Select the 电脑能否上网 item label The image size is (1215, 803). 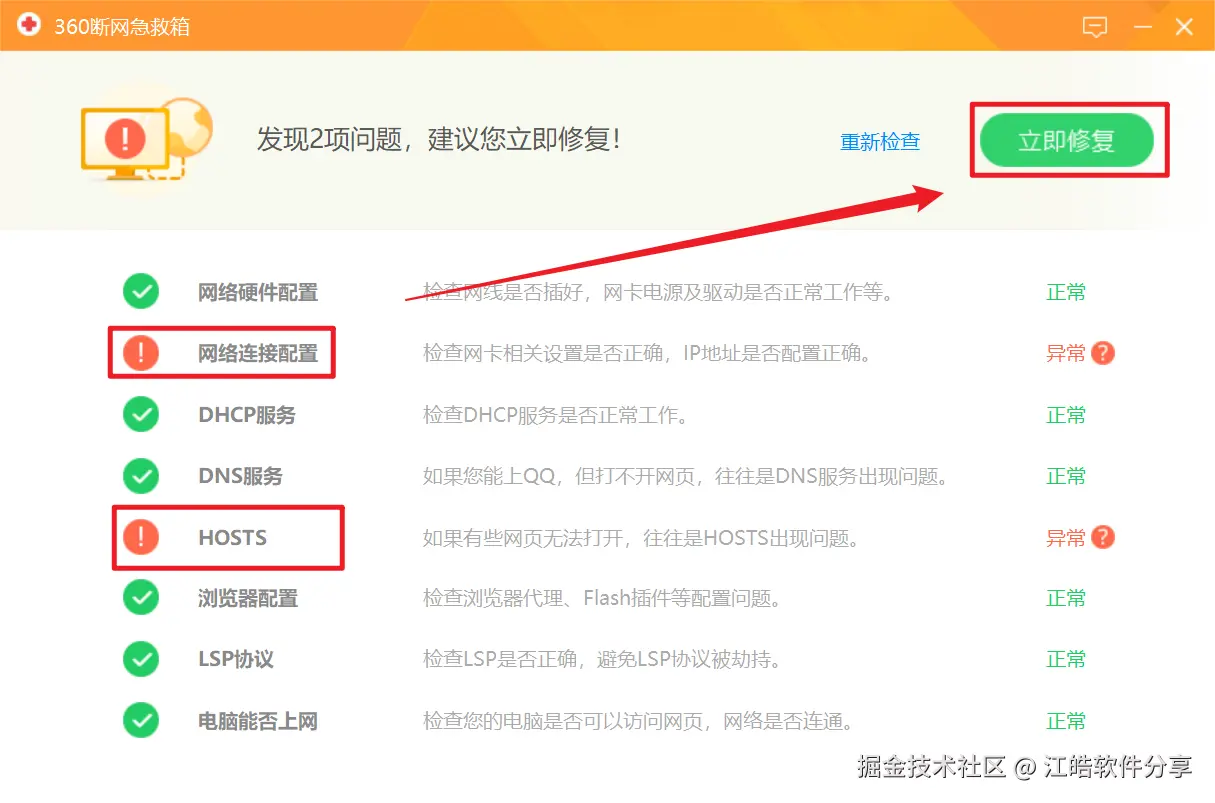(x=258, y=721)
